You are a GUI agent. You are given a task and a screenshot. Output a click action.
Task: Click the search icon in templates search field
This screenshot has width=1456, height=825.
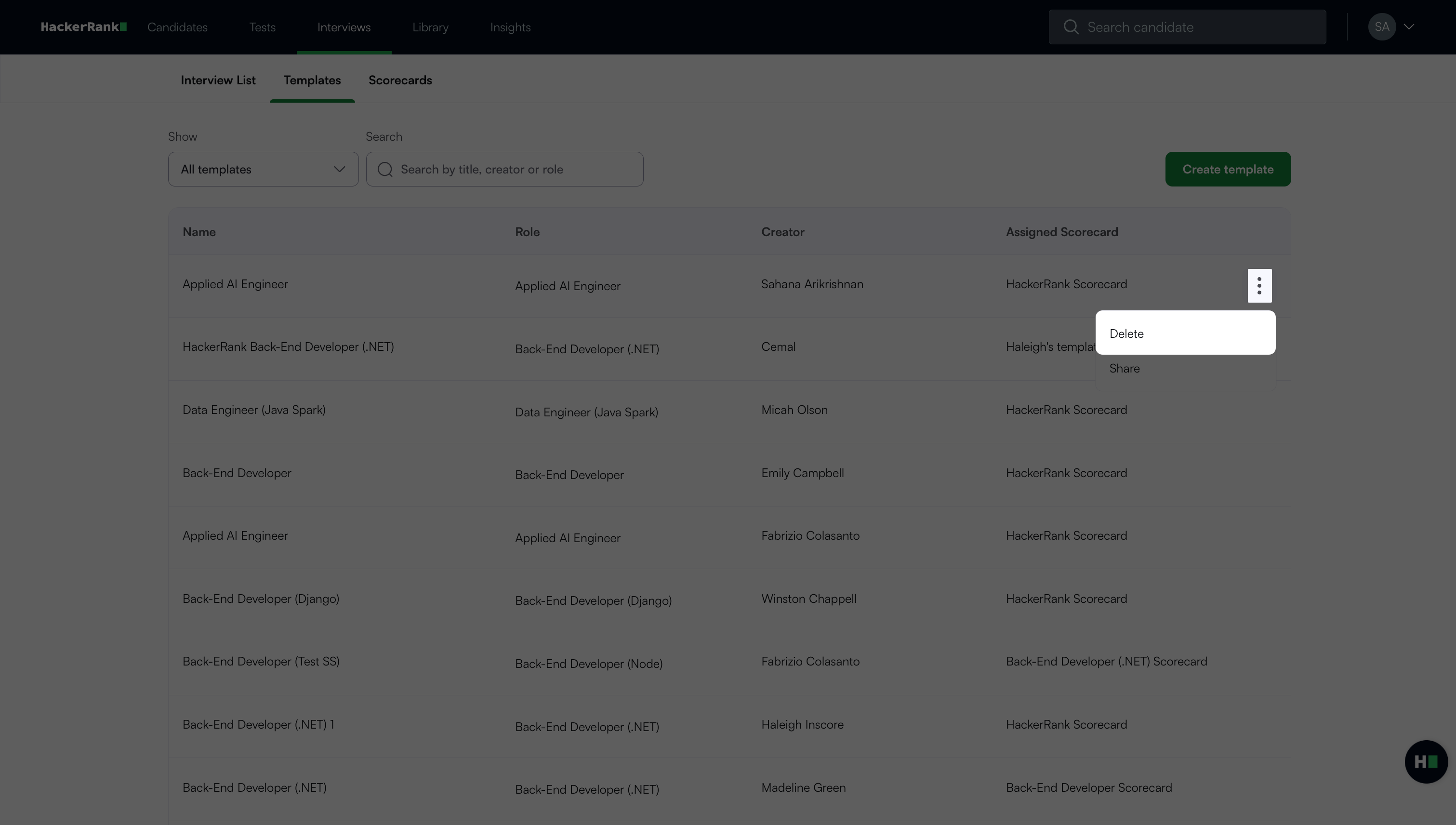385,170
